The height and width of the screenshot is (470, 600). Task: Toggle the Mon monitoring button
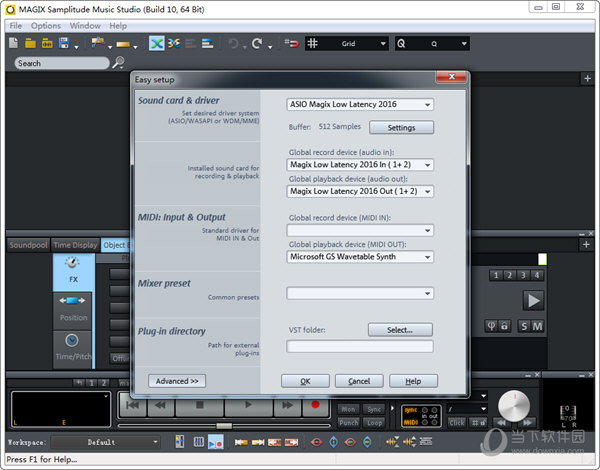pyautogui.click(x=348, y=409)
